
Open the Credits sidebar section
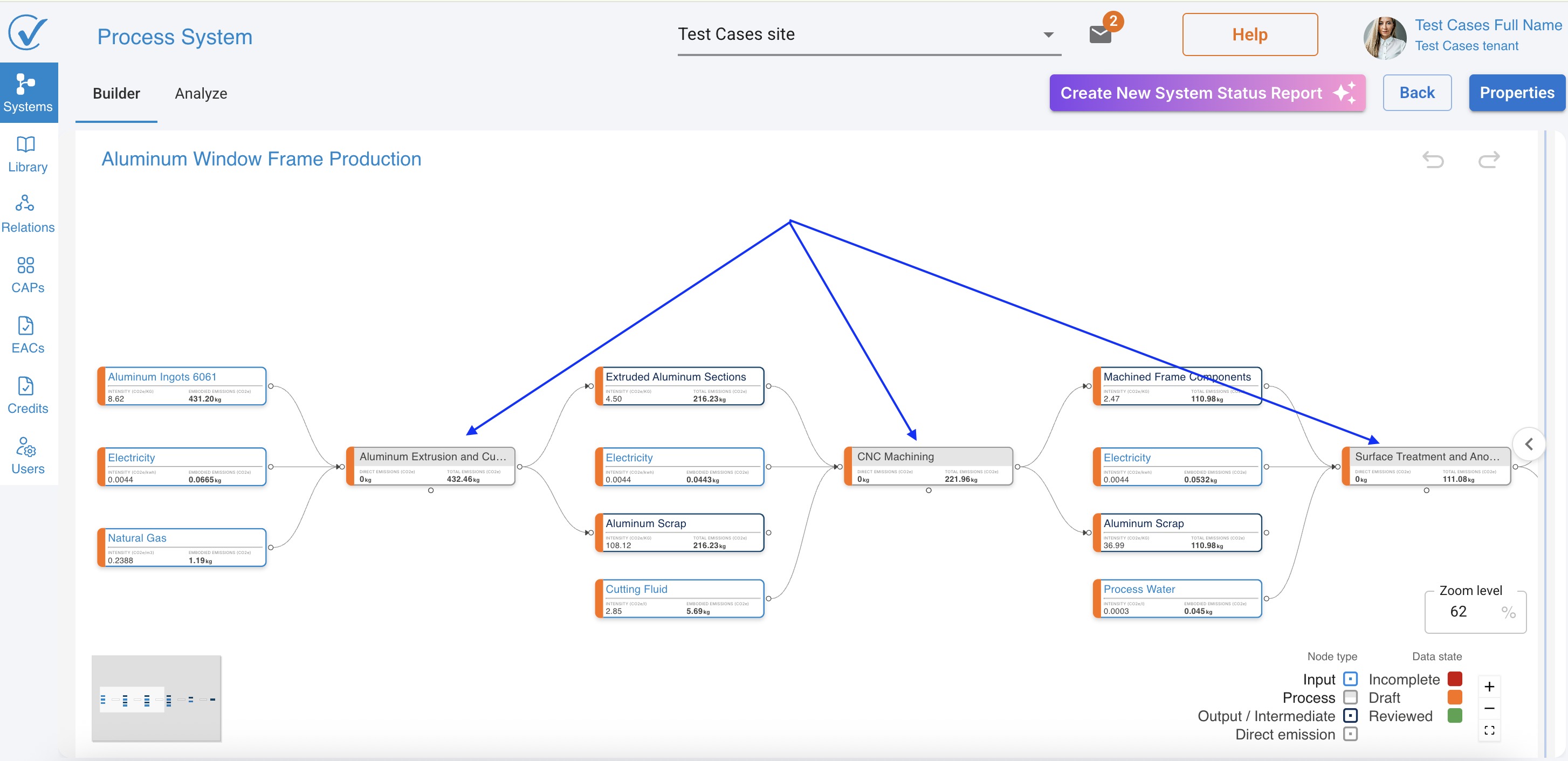(x=27, y=395)
